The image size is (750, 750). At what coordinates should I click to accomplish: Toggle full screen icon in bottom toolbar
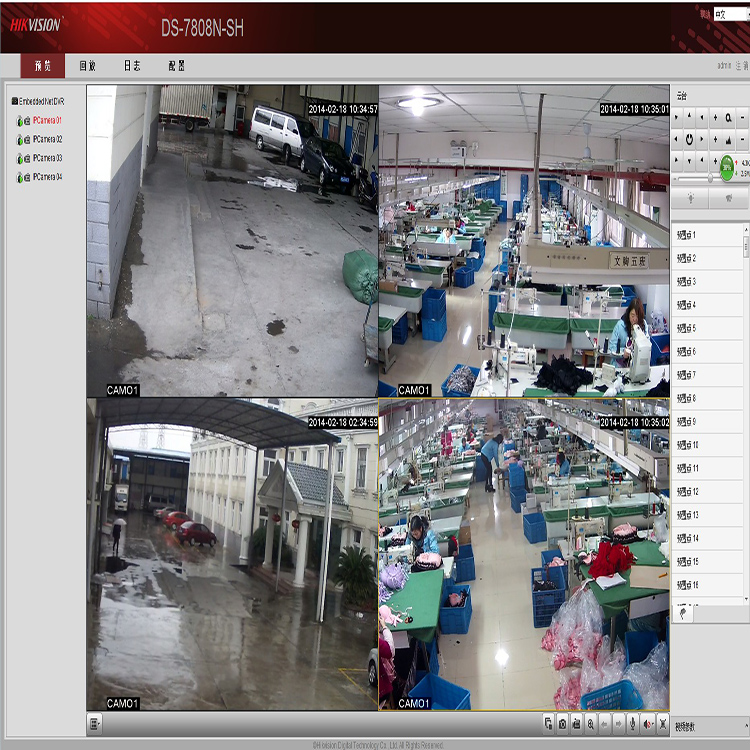tap(662, 724)
